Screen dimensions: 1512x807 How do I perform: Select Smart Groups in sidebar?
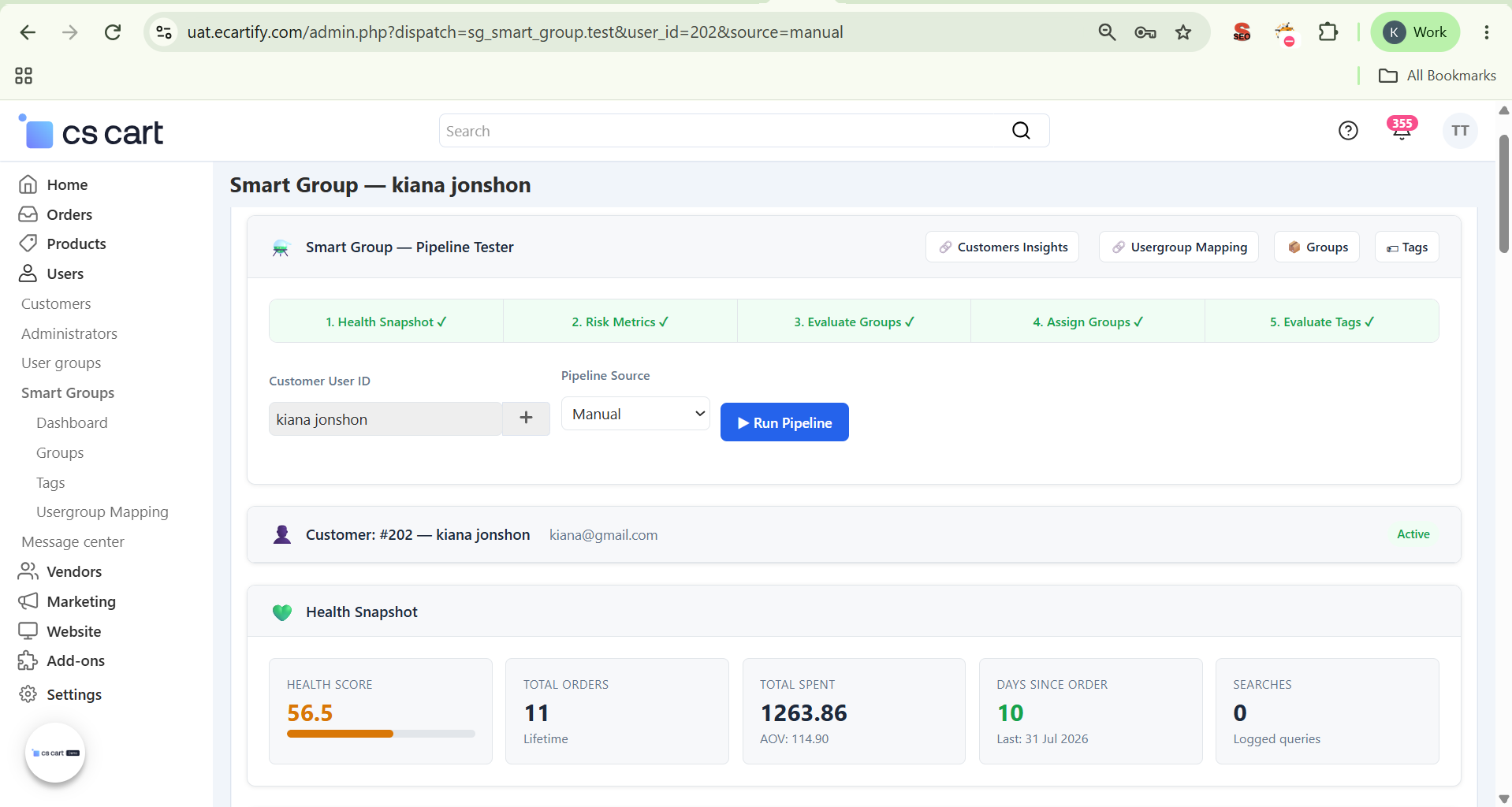(x=68, y=392)
